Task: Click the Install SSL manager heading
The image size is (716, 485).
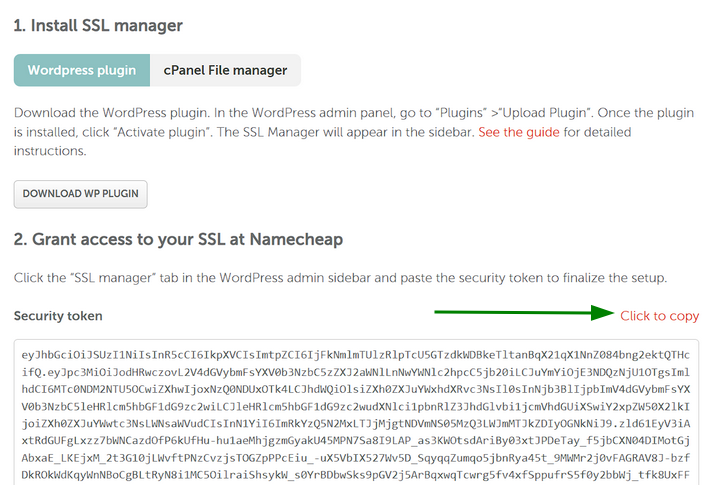Action: [98, 26]
